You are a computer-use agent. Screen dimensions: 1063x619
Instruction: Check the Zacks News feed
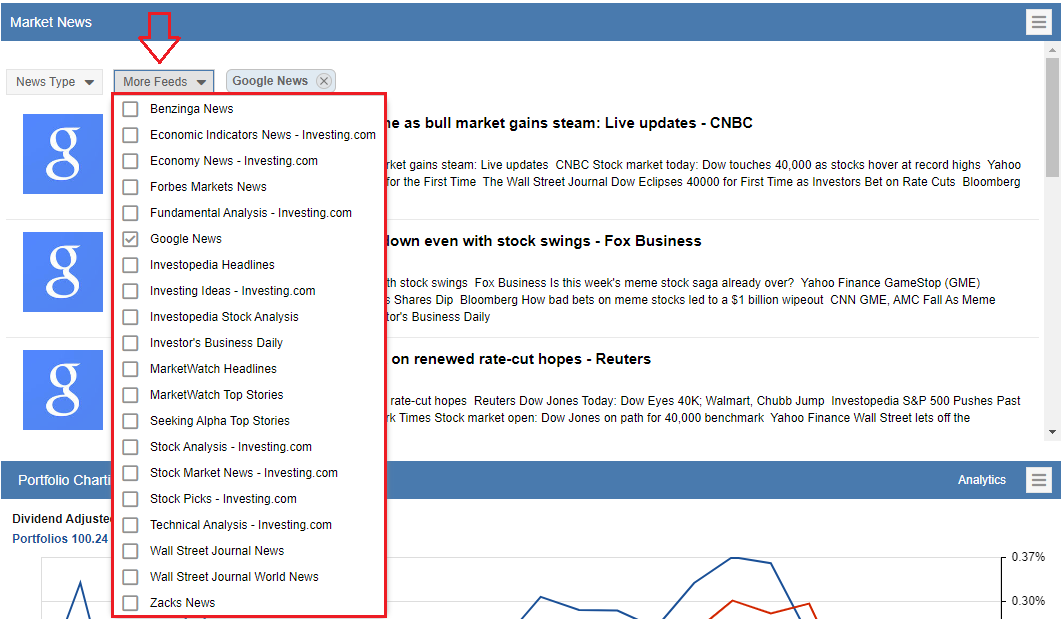click(x=130, y=603)
